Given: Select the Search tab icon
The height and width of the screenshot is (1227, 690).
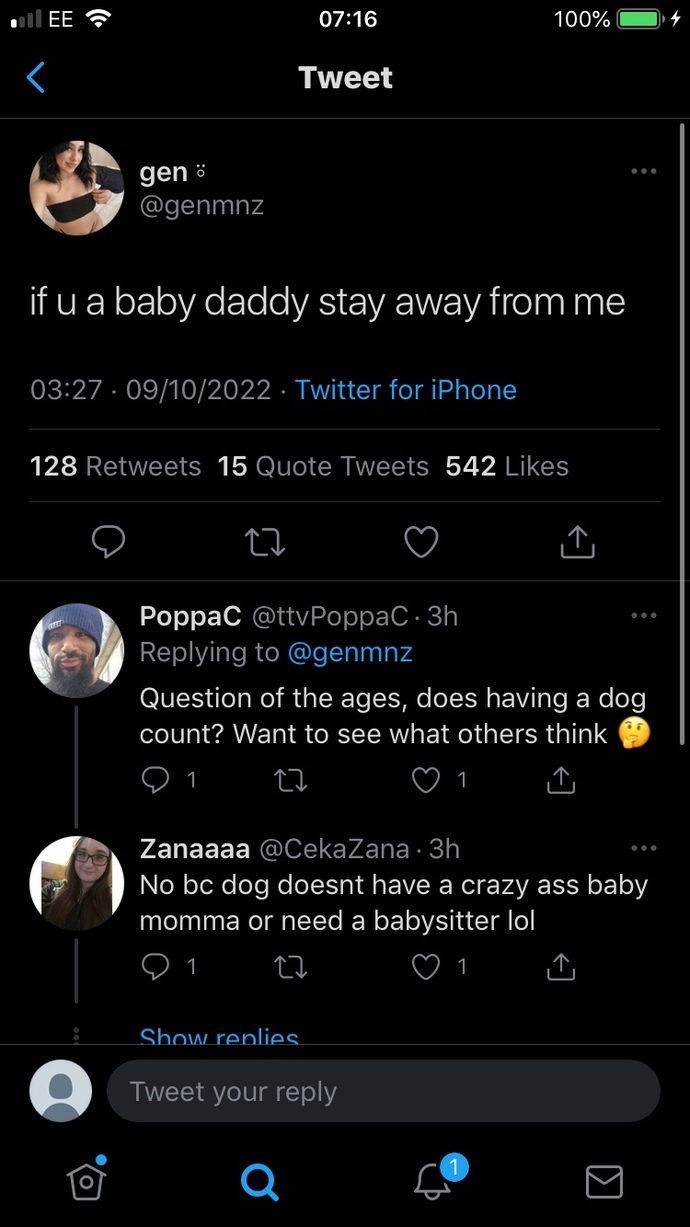Looking at the screenshot, I should [x=259, y=1181].
